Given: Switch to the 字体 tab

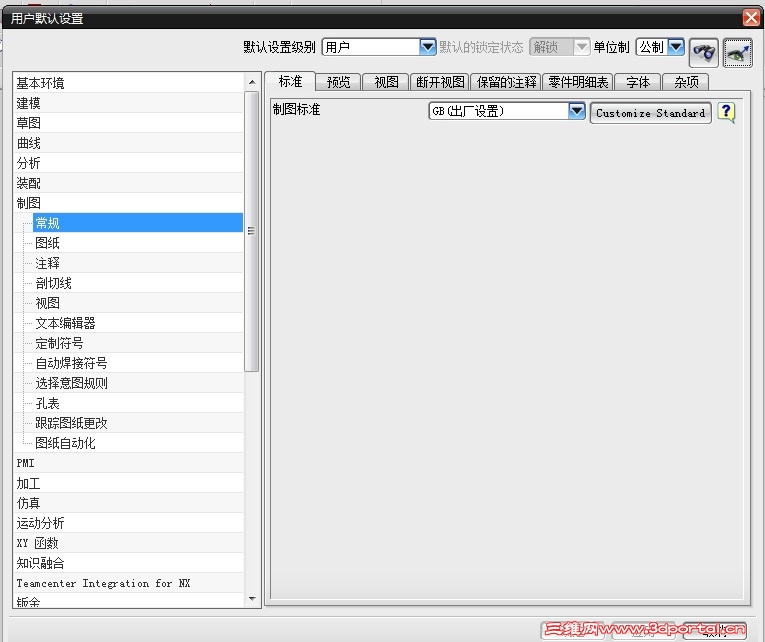Looking at the screenshot, I should [638, 82].
